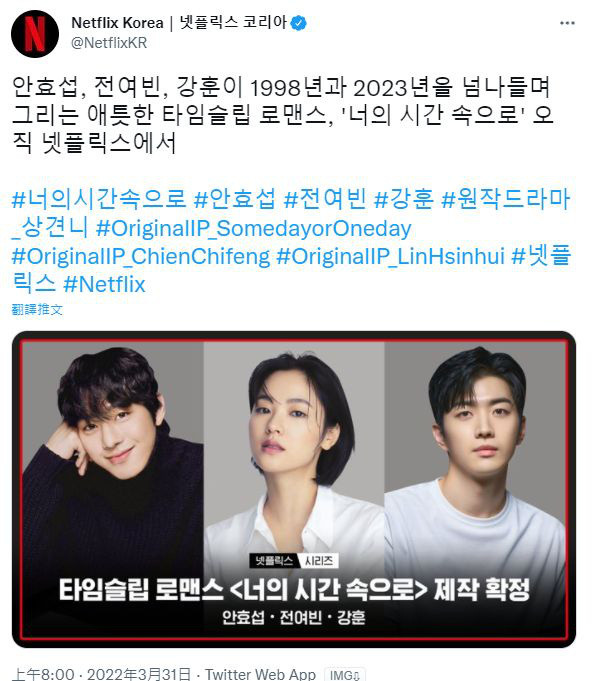Screen dimensions: 593x681
Task: Click hashtag #너의시간속으로
Action: (99, 199)
